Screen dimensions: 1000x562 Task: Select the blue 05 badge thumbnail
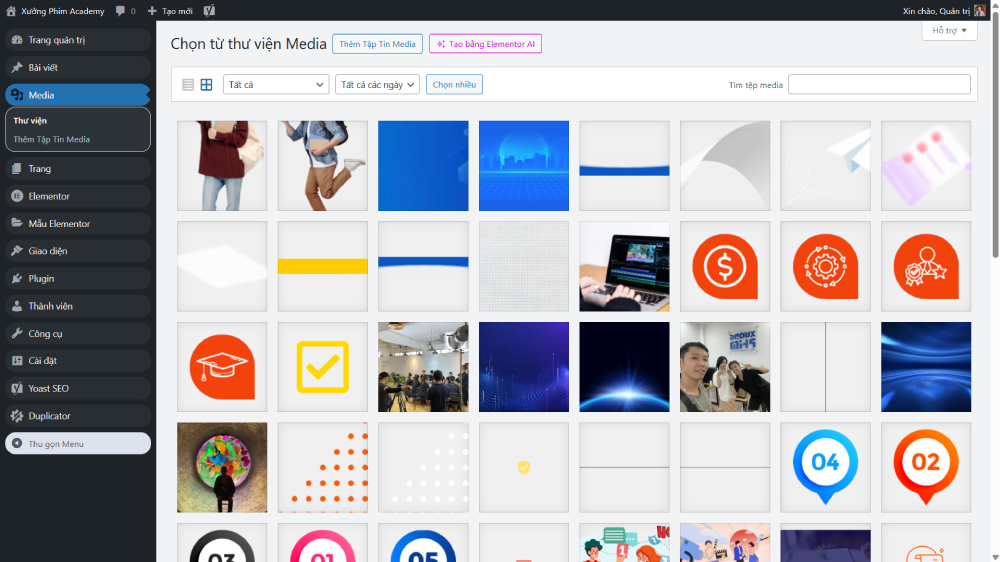coord(423,543)
